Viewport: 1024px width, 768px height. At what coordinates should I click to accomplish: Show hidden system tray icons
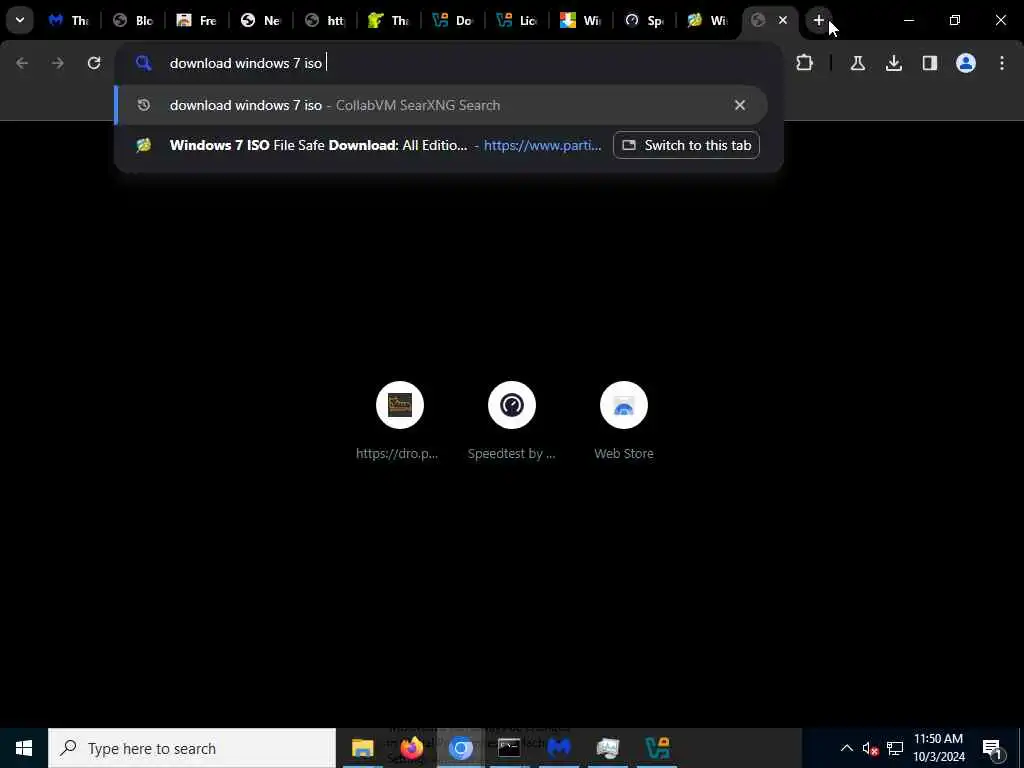846,748
